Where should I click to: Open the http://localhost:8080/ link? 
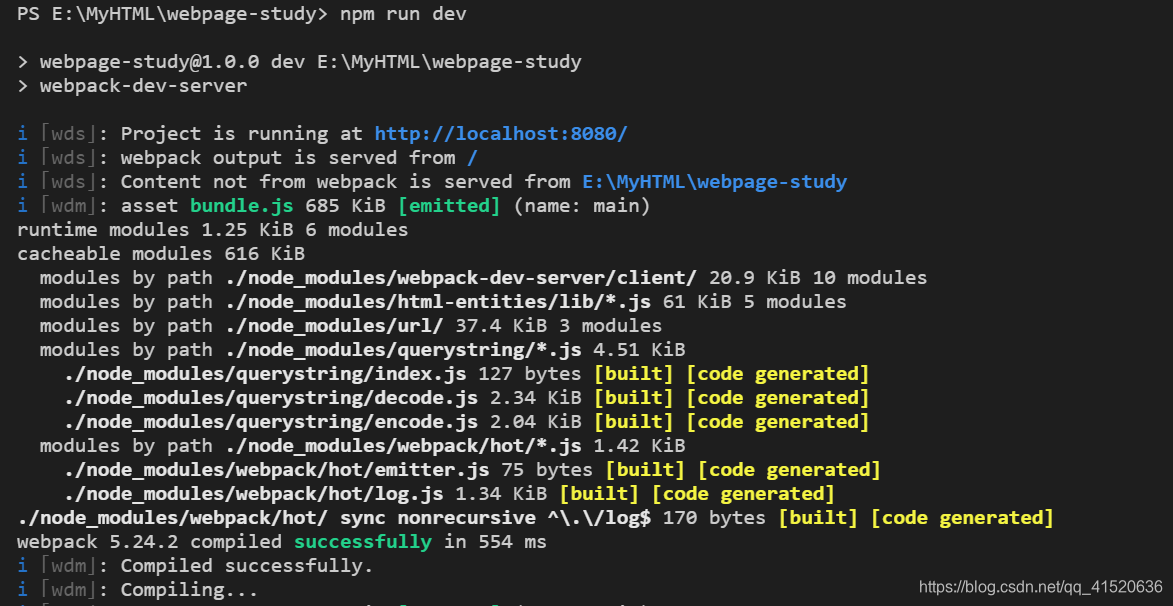(500, 134)
